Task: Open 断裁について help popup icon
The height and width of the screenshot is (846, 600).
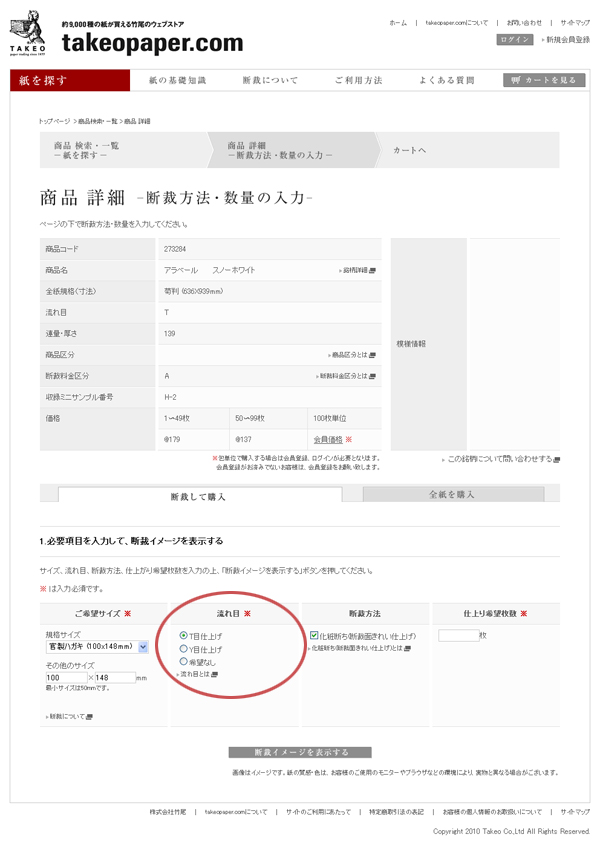Action: 81,717
